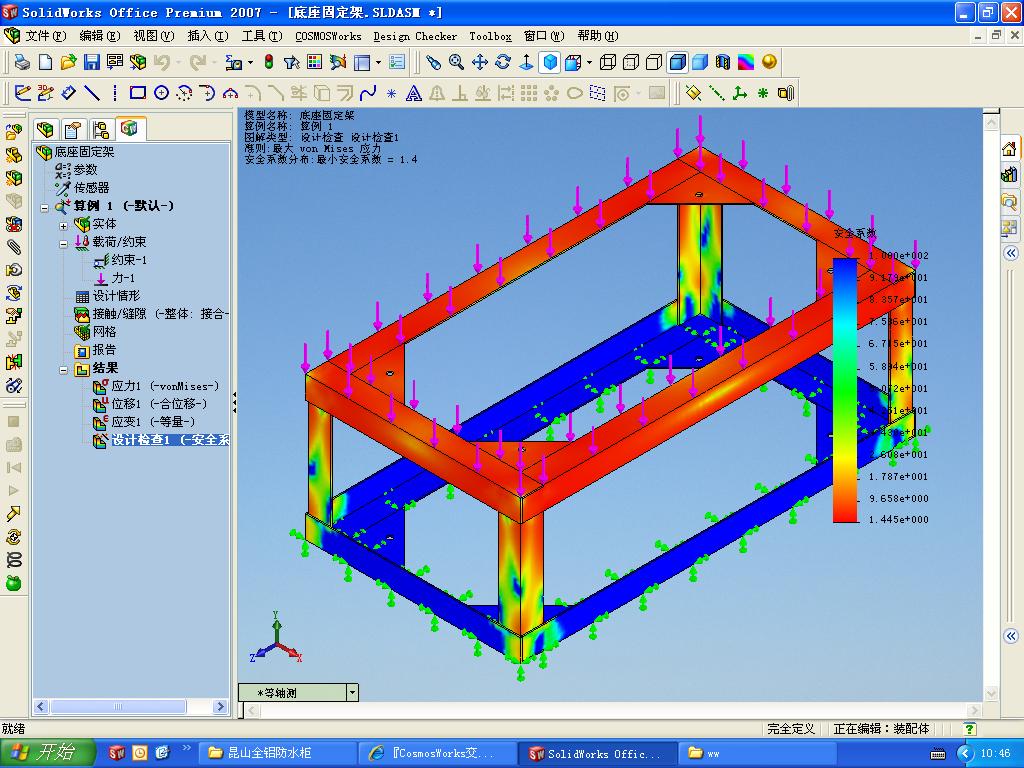Toggle Shaded With Edges display mode
Viewport: 1024px width, 768px height.
tap(678, 62)
